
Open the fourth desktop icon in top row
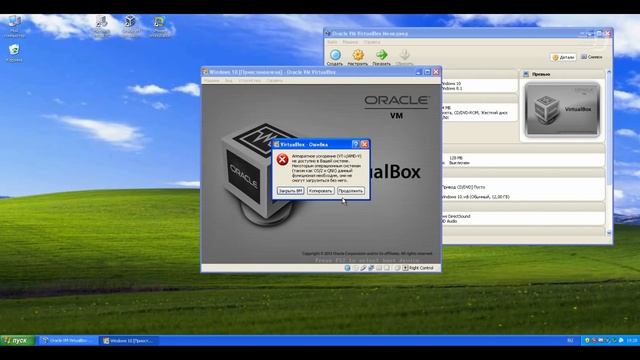pyautogui.click(x=160, y=26)
